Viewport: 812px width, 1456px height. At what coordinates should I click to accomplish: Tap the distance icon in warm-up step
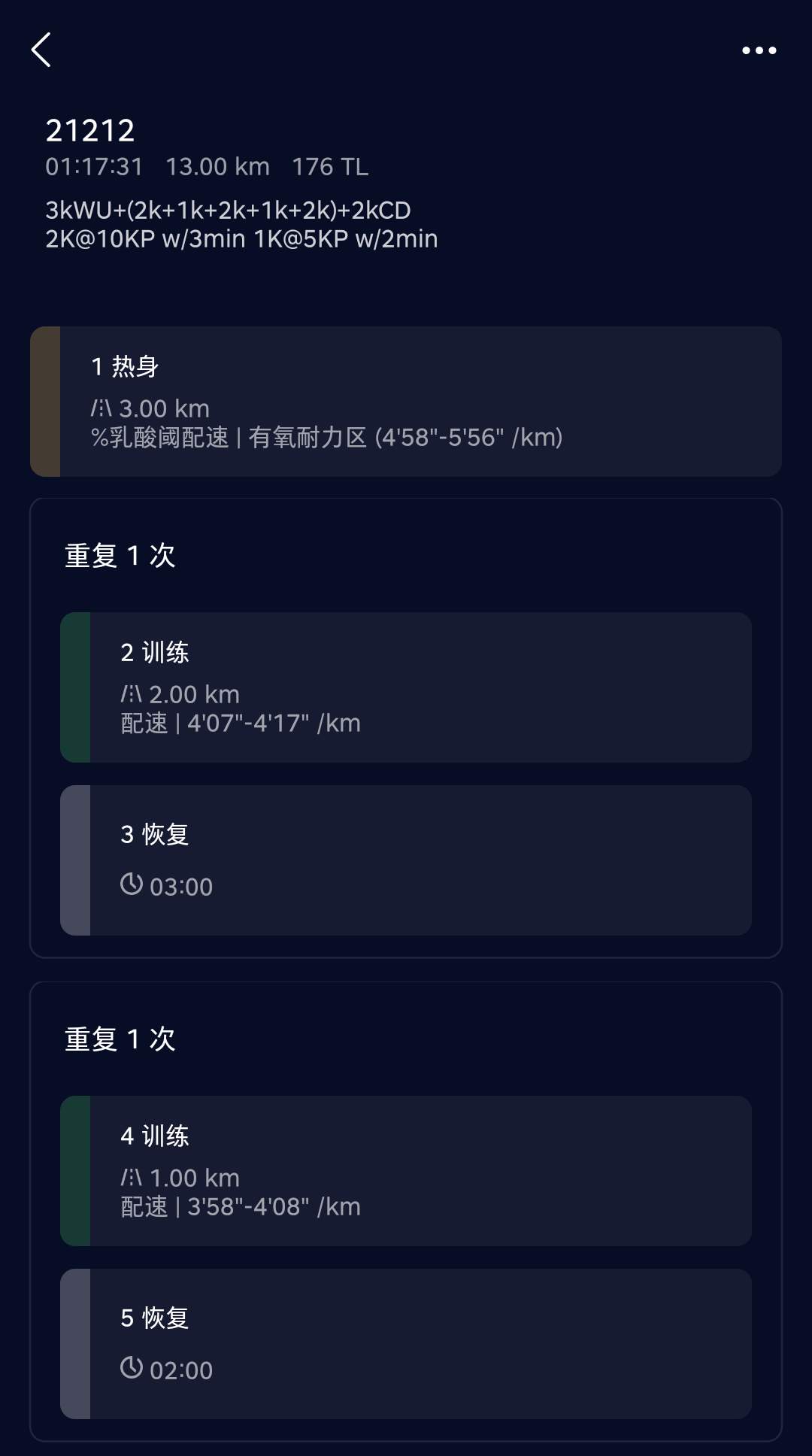click(x=101, y=408)
